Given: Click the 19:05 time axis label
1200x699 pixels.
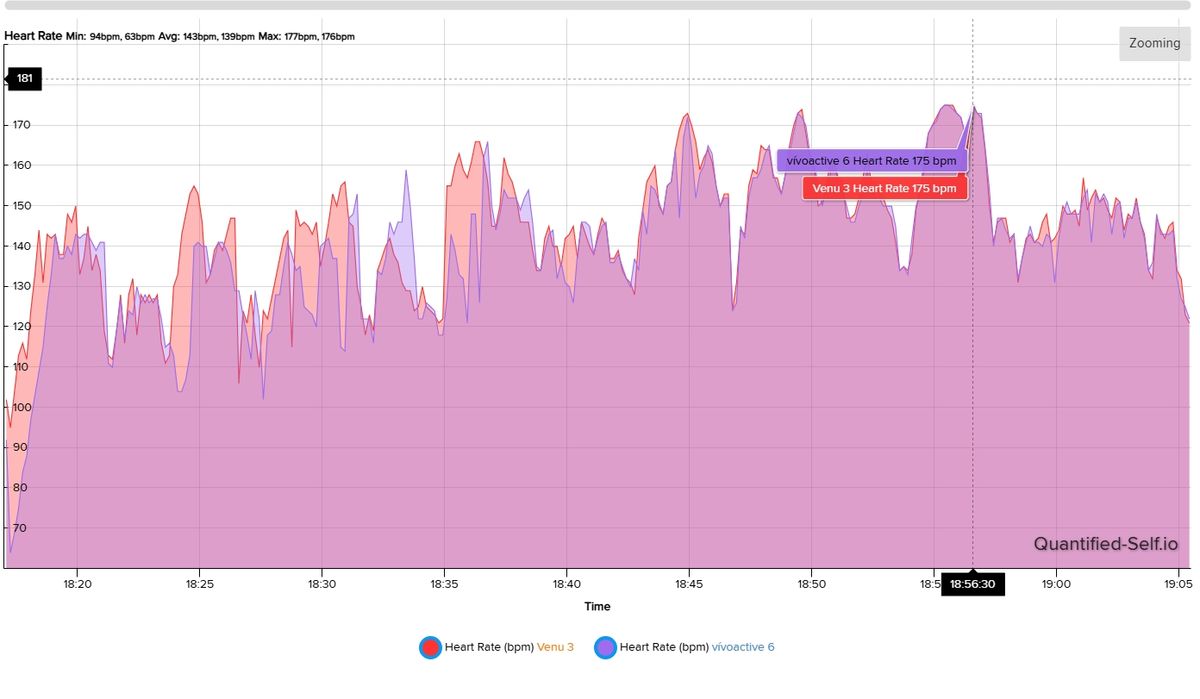Looking at the screenshot, I should [x=1178, y=584].
